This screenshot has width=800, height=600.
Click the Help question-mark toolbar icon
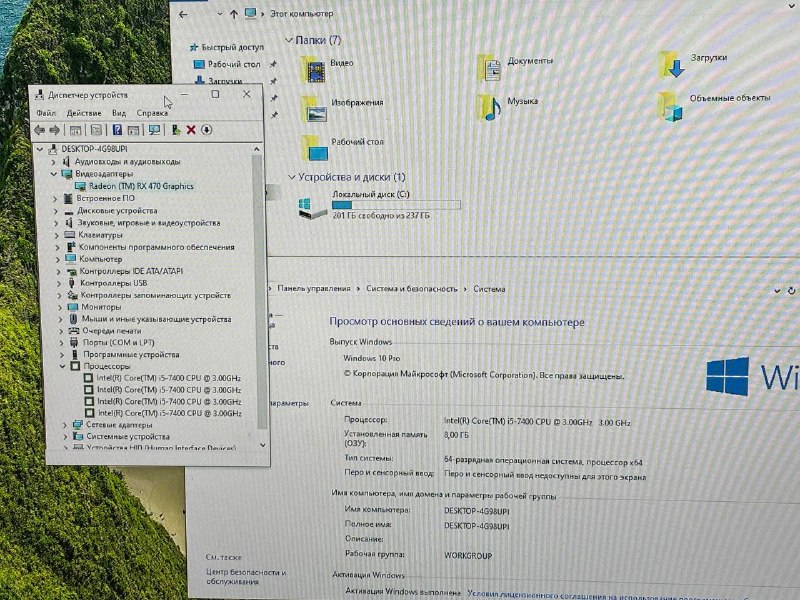point(117,130)
